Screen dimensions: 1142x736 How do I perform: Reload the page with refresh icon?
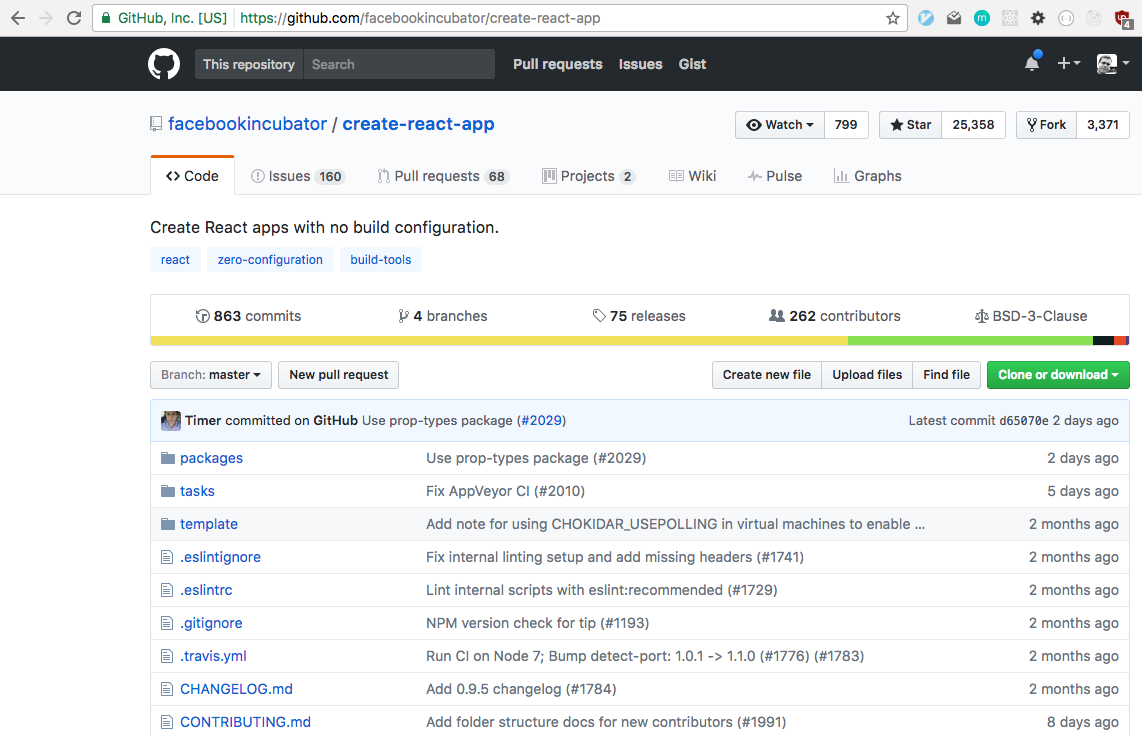tap(74, 18)
